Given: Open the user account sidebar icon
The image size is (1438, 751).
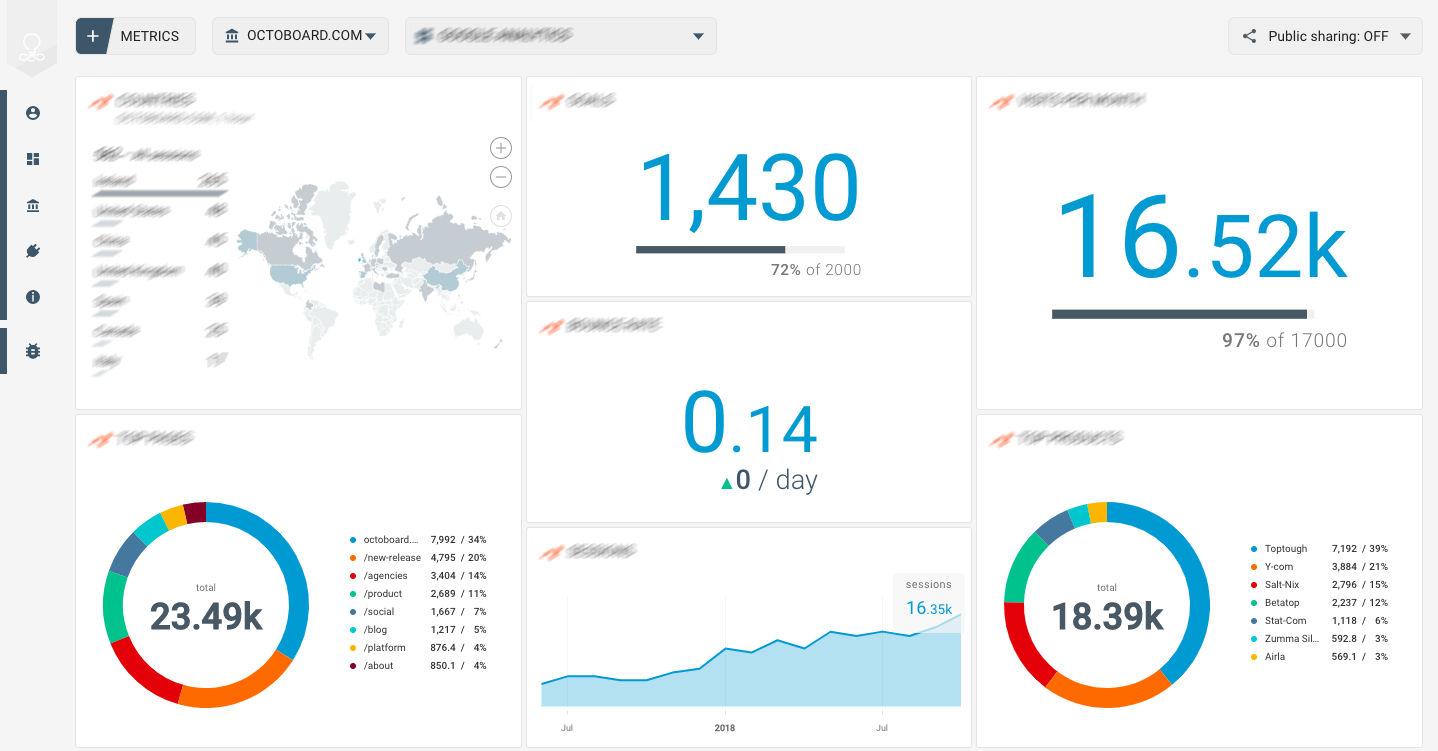Looking at the screenshot, I should pyautogui.click(x=33, y=113).
